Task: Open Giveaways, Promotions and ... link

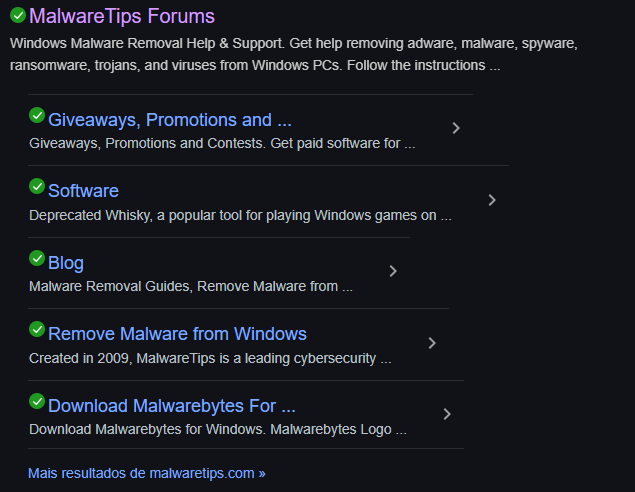Action: click(x=170, y=120)
